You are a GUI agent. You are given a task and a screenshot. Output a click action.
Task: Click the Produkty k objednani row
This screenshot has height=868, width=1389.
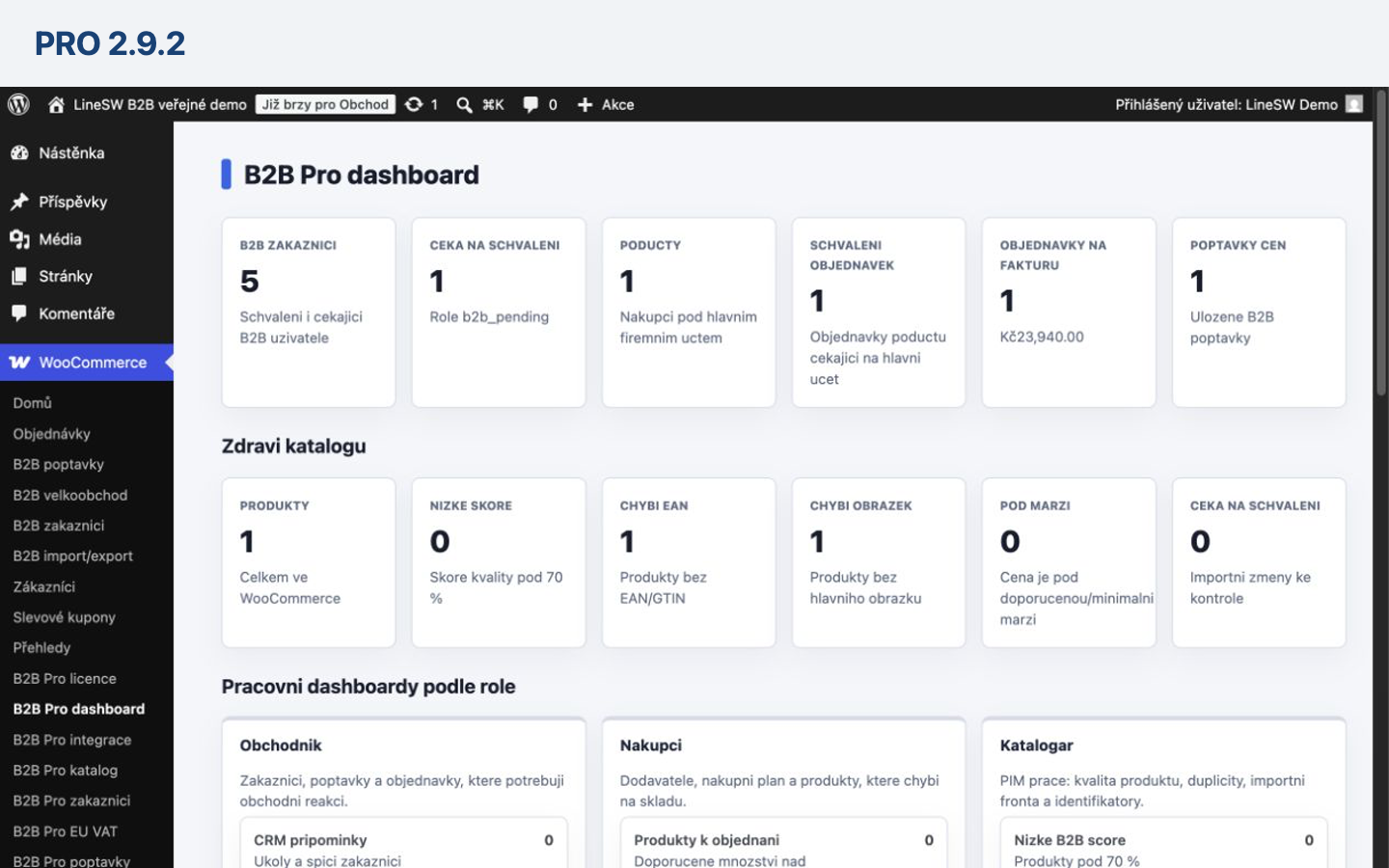pyautogui.click(x=783, y=845)
